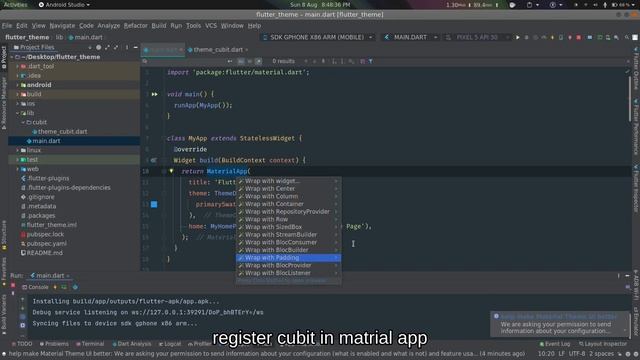
Task: Open the Flutter Inspector side panel
Action: pyautogui.click(x=636, y=188)
